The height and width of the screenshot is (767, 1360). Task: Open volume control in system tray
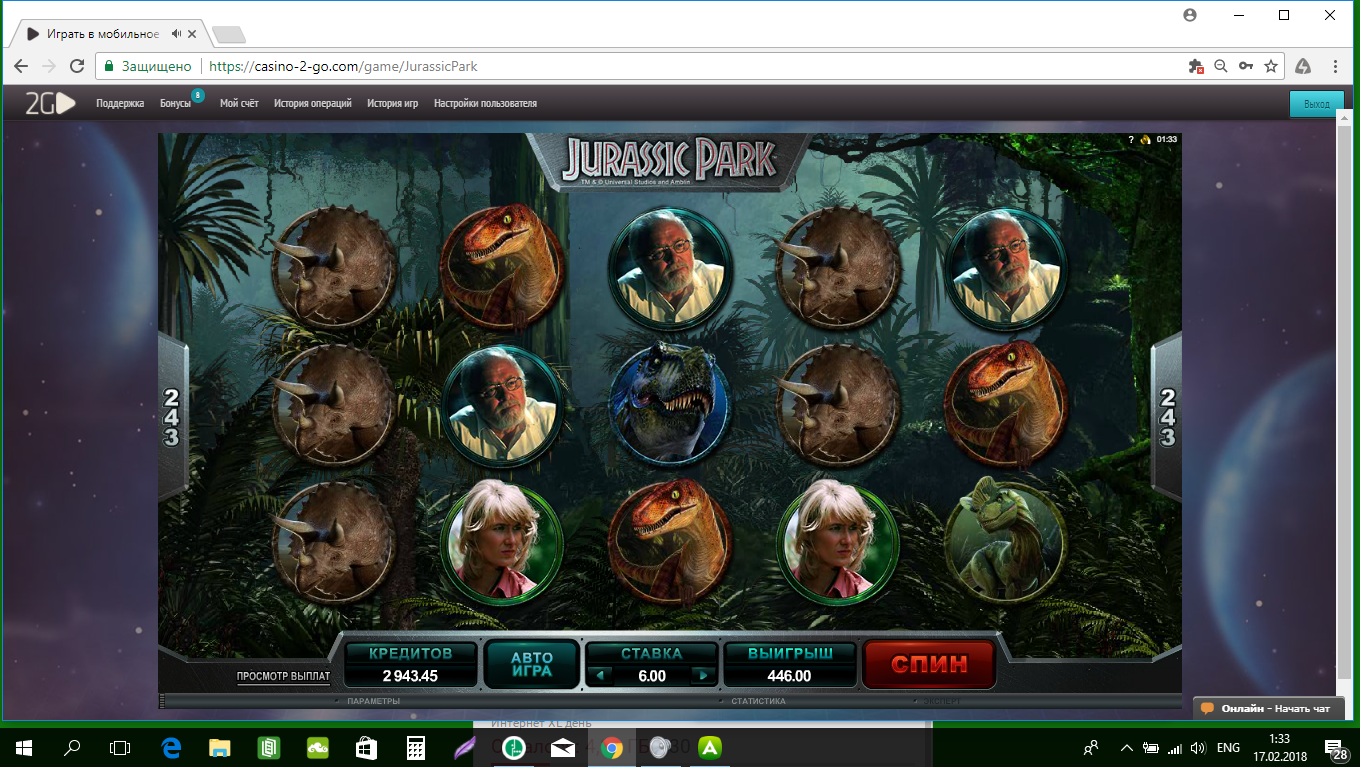pyautogui.click(x=1198, y=747)
